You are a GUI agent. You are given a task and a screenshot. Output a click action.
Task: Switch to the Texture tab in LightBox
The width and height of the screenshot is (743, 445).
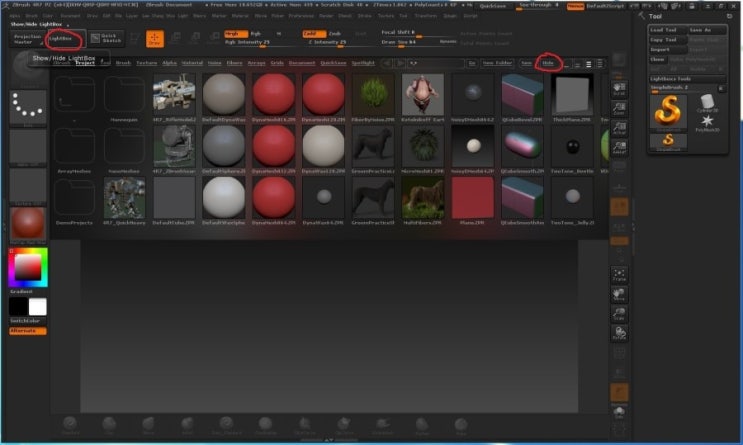(146, 63)
